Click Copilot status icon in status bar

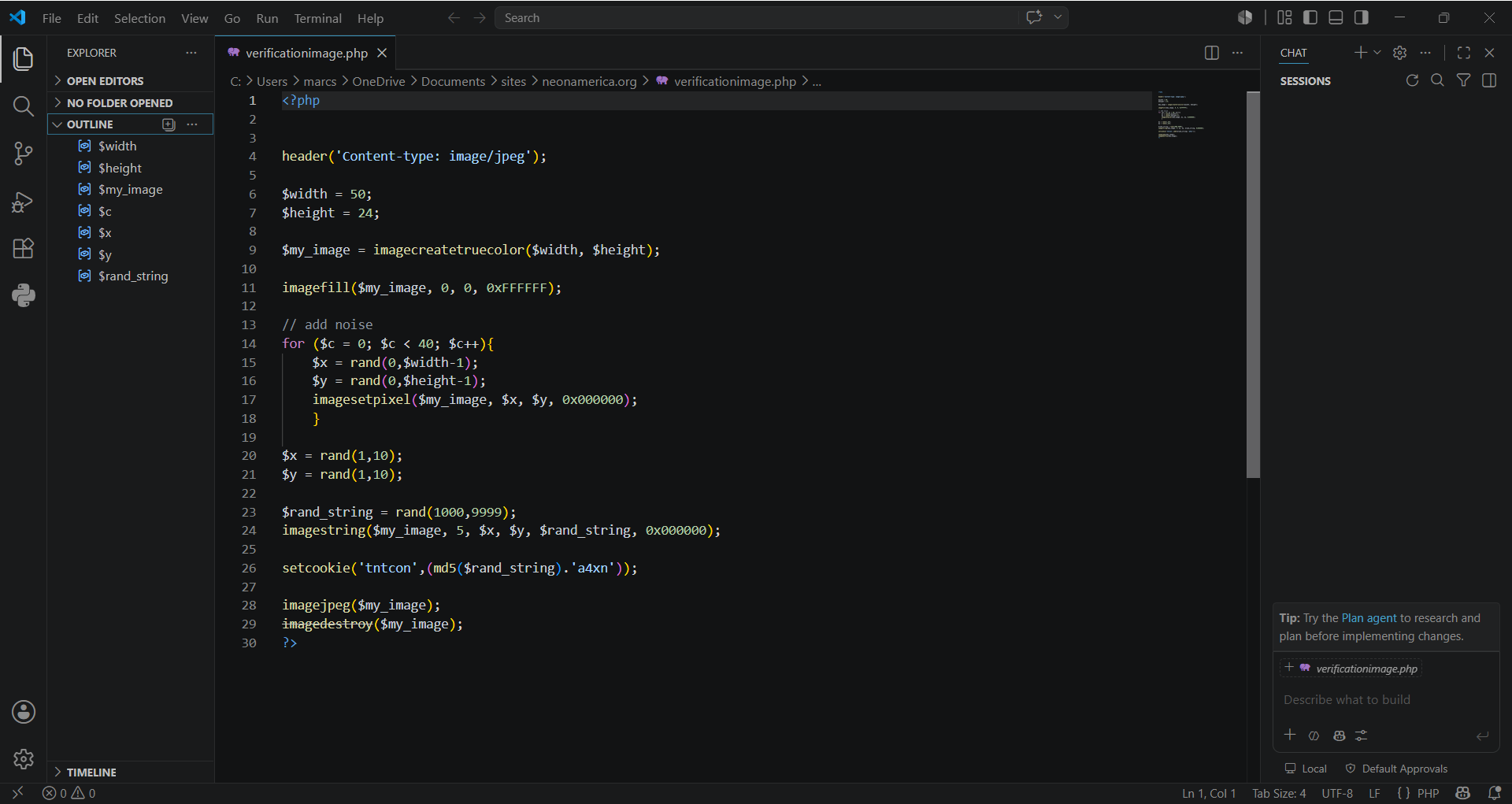(x=1463, y=793)
